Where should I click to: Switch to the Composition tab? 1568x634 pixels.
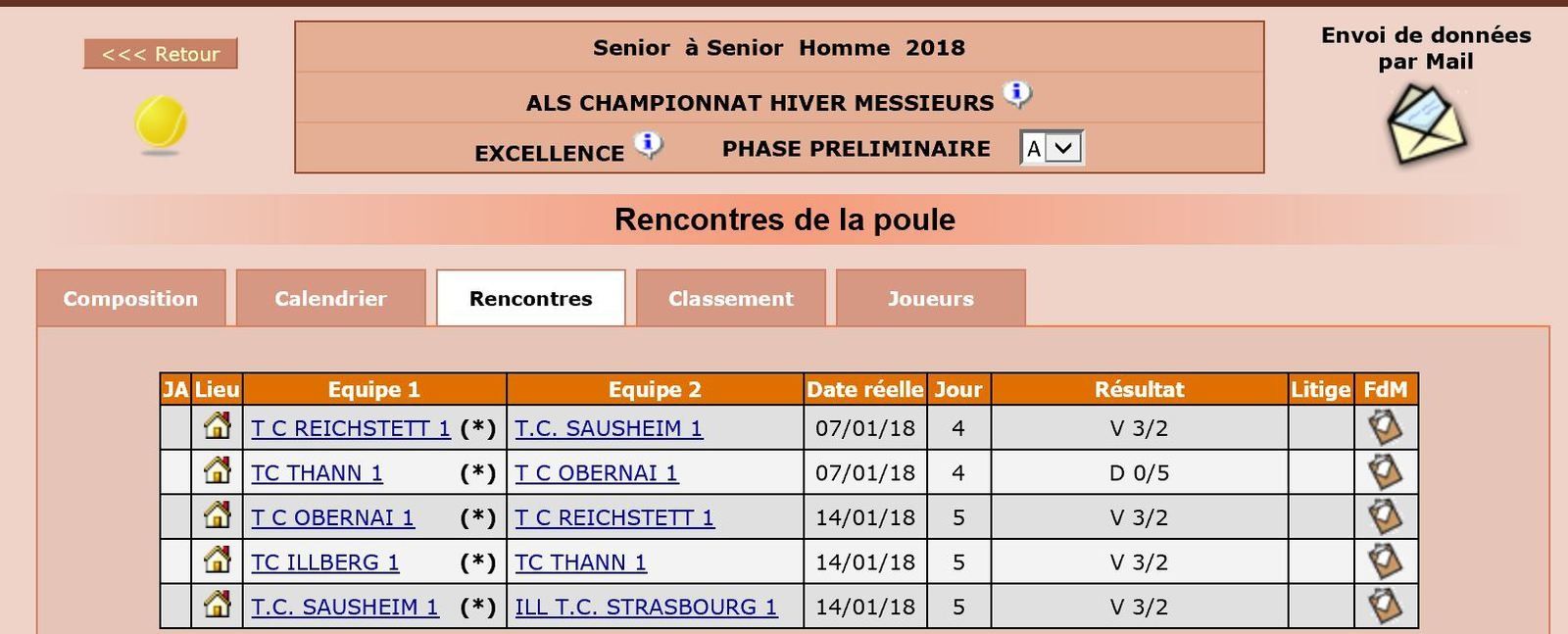[130, 298]
